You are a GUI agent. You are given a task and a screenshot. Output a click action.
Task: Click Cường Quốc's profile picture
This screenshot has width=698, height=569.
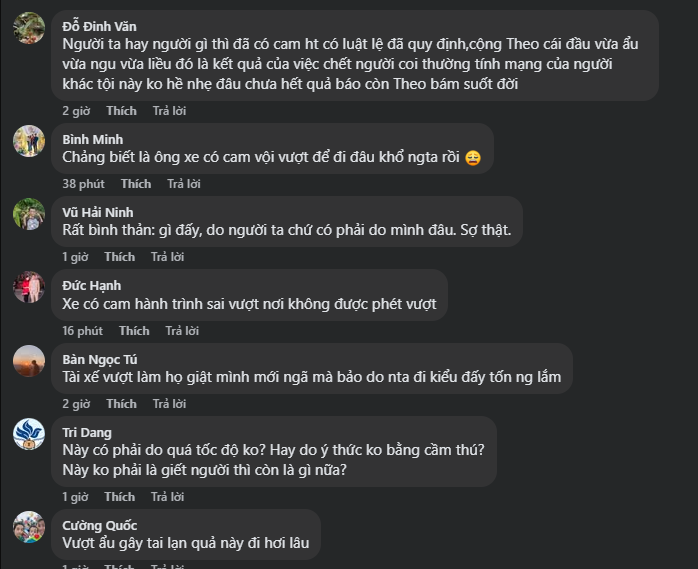click(28, 527)
